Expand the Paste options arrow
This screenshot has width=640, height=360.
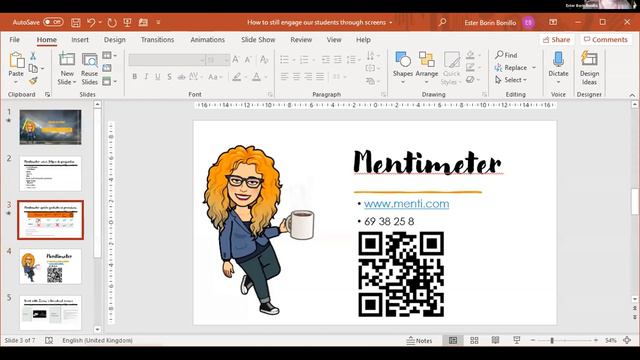click(16, 82)
